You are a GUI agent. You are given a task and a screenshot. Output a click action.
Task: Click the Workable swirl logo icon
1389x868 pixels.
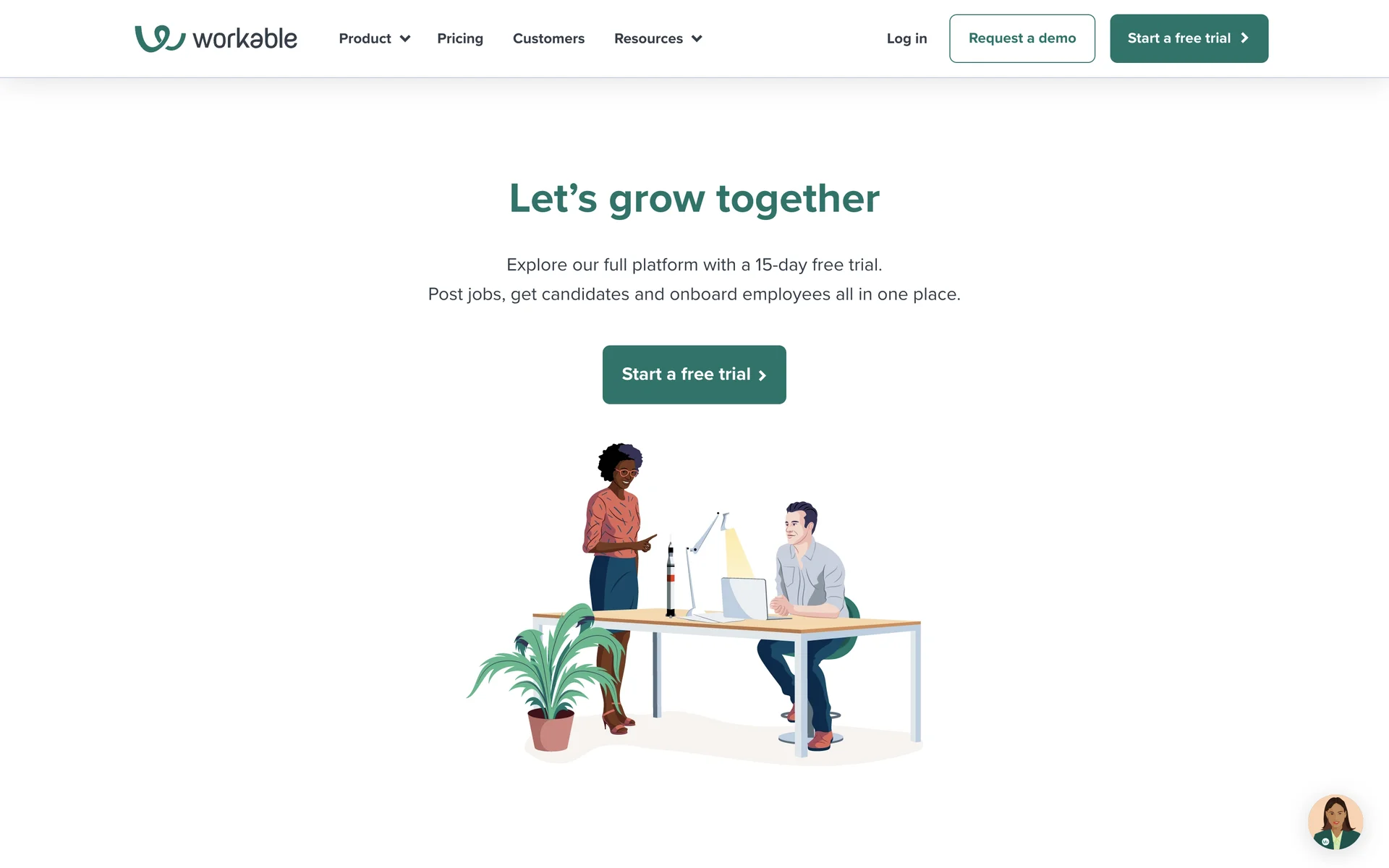pos(160,38)
